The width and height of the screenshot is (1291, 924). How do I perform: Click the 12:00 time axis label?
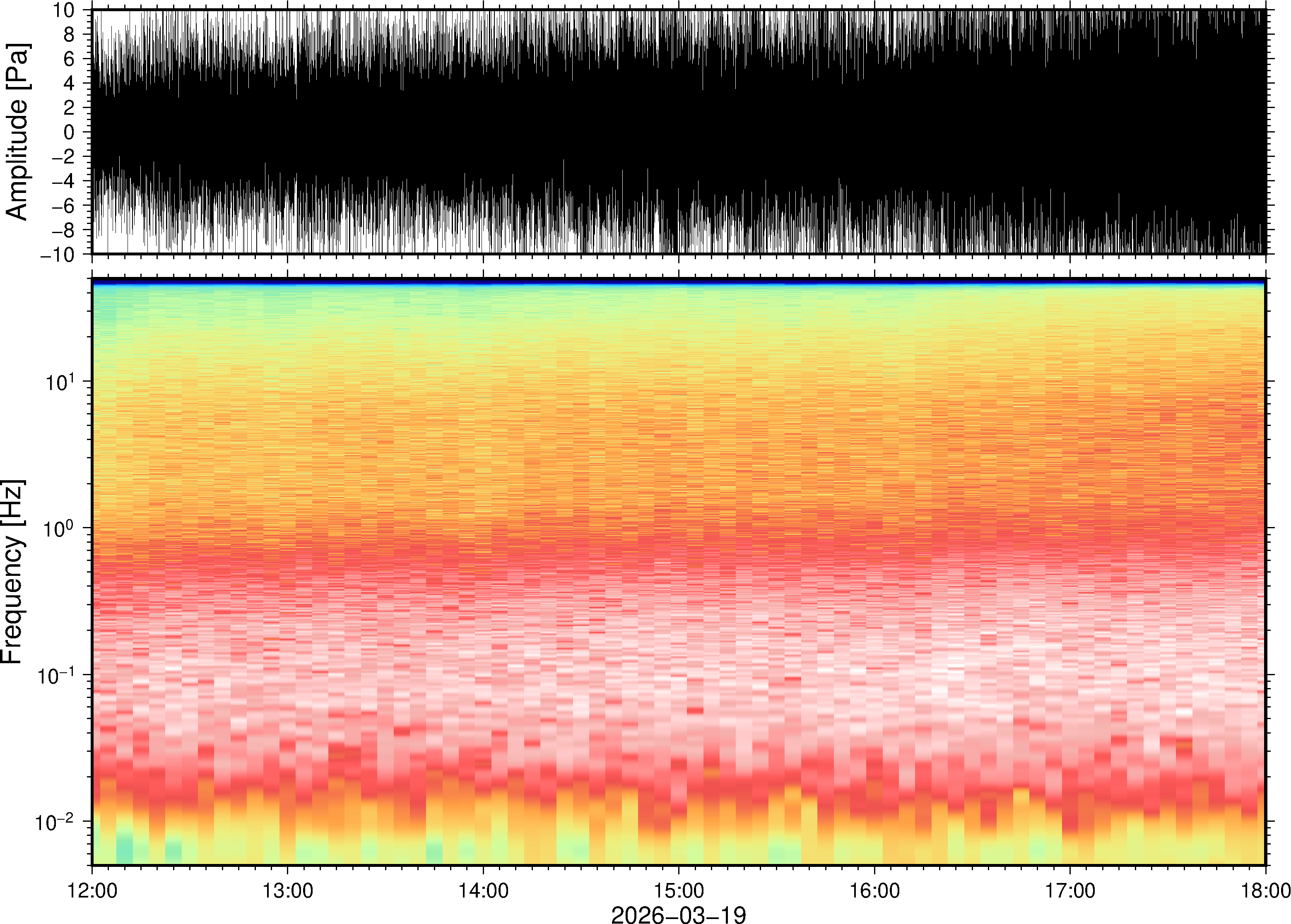[92, 890]
